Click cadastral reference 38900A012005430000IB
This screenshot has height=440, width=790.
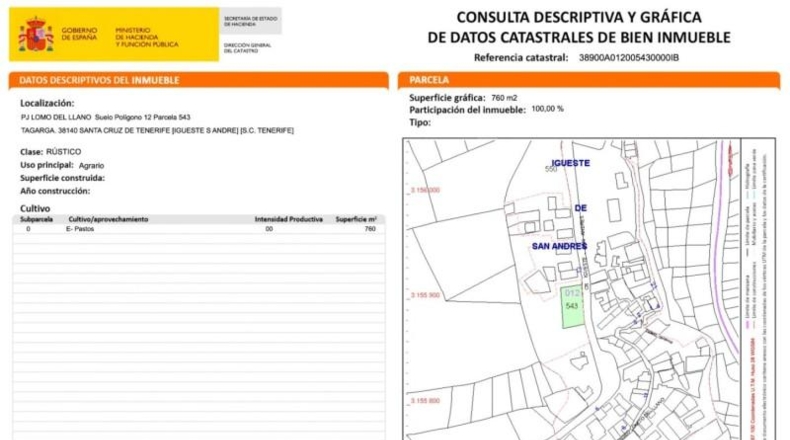point(629,57)
